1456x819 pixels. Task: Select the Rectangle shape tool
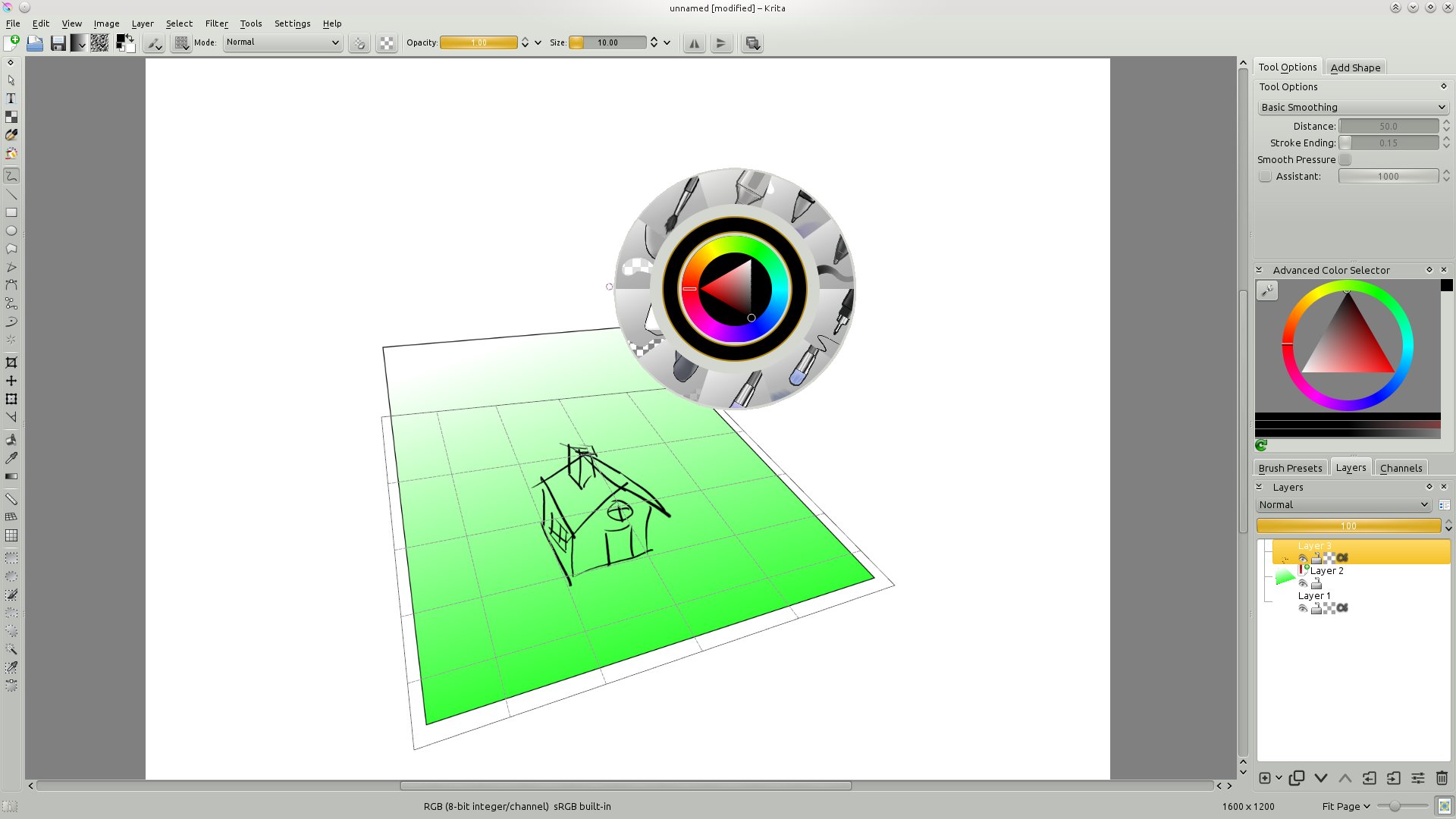click(11, 213)
